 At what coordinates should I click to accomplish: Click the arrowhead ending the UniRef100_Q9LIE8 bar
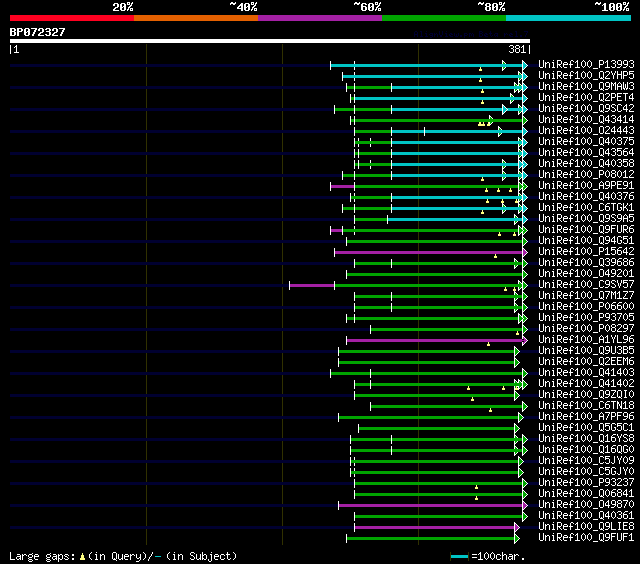[522, 527]
